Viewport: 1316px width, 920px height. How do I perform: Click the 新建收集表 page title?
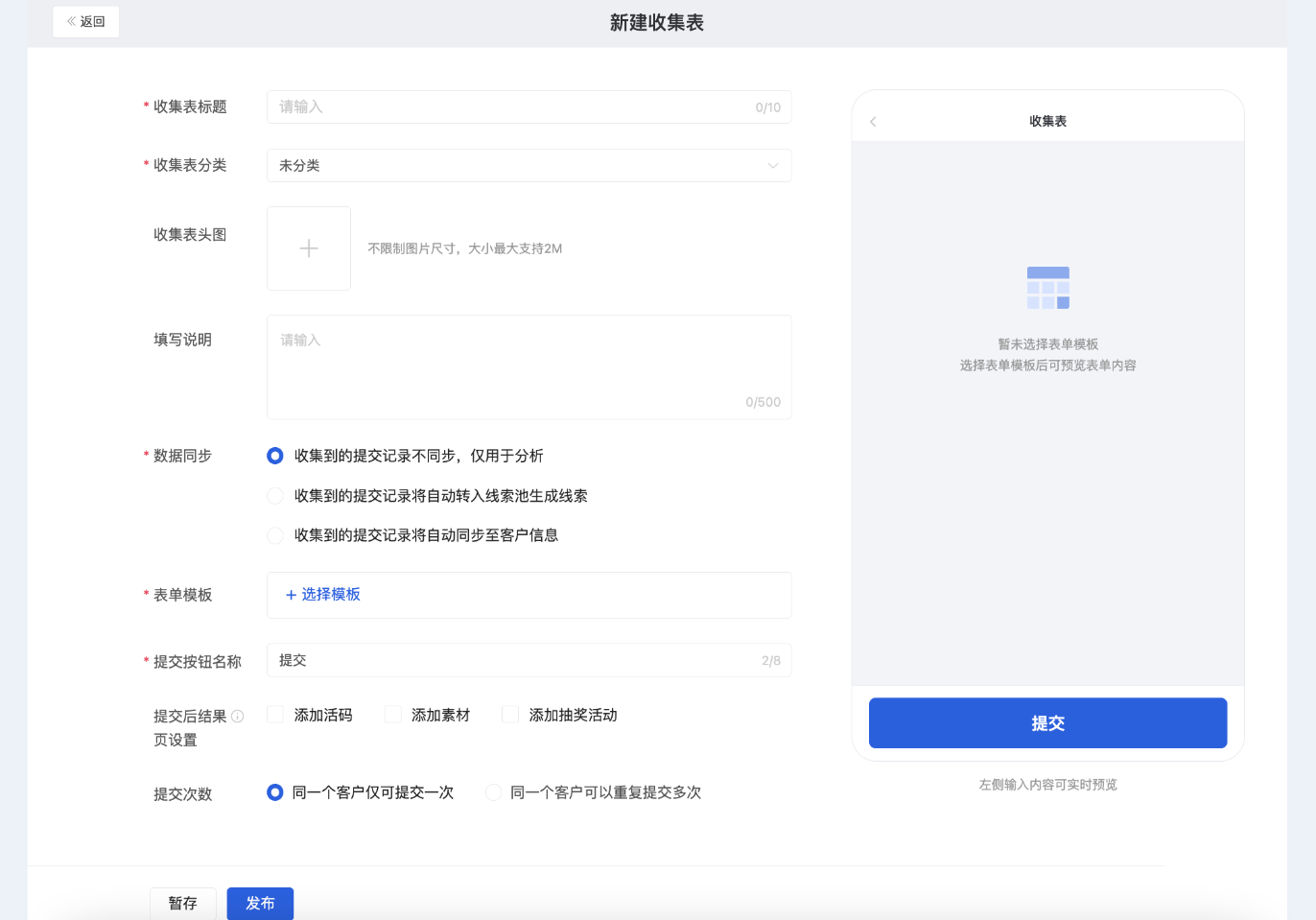tap(657, 23)
